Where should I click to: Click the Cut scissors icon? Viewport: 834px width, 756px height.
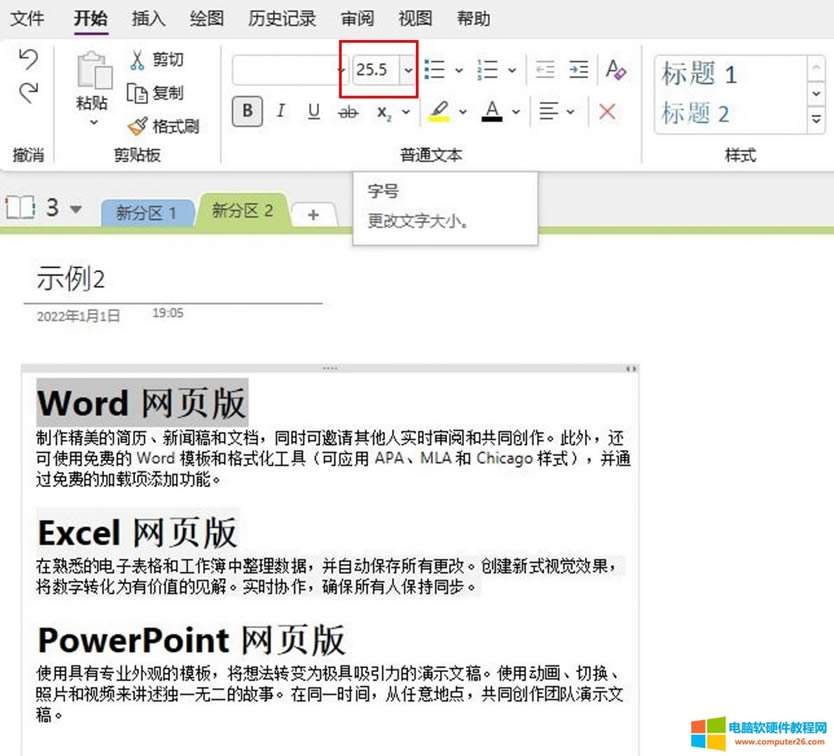tap(138, 60)
